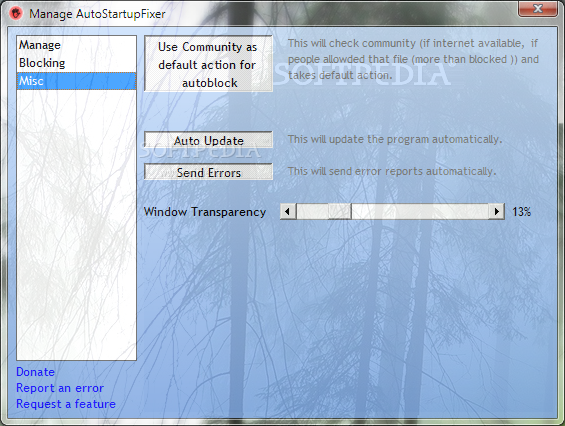This screenshot has width=565, height=426.
Task: Toggle the Send Errors button
Action: point(208,172)
